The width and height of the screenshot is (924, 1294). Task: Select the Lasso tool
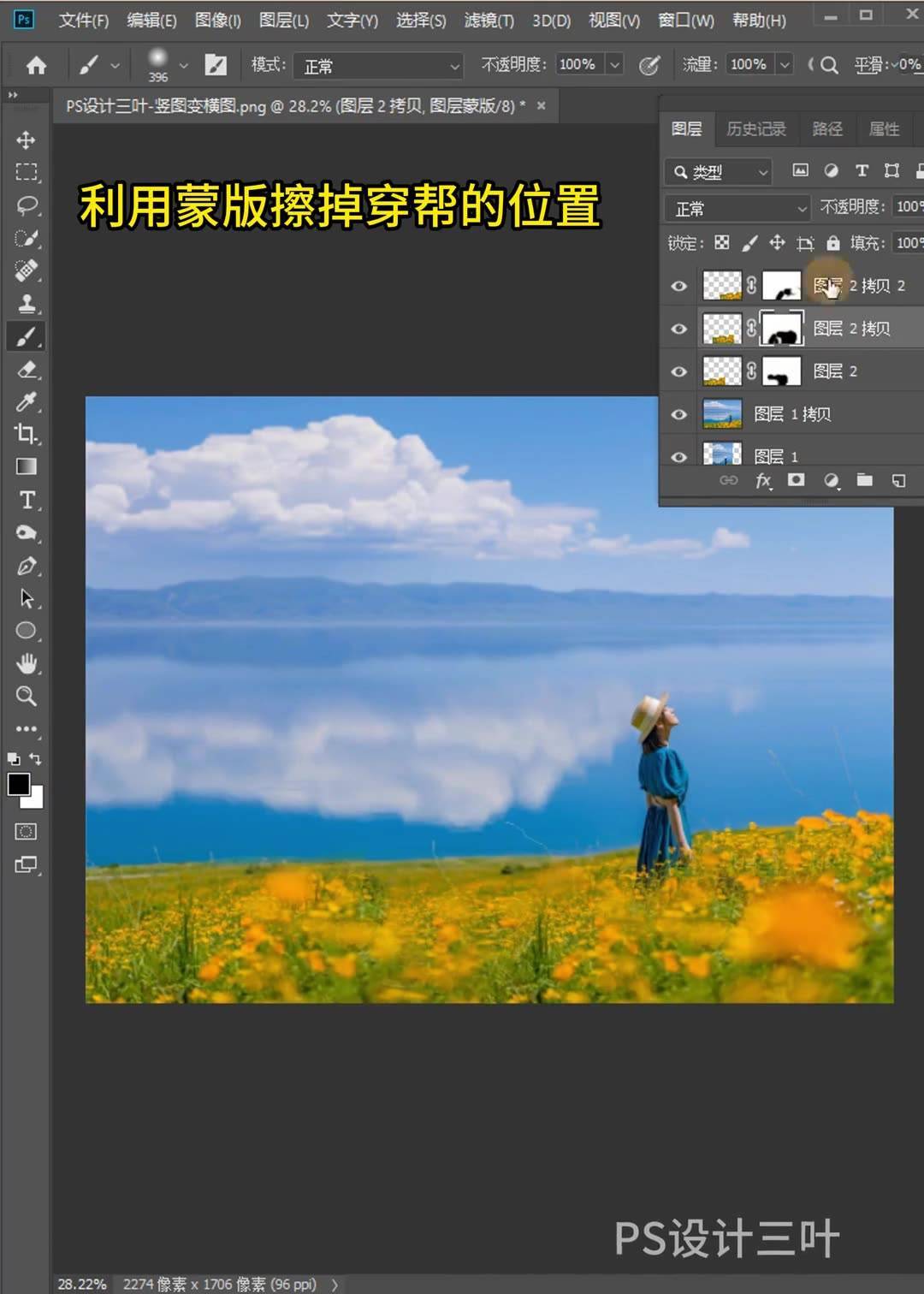[x=27, y=205]
